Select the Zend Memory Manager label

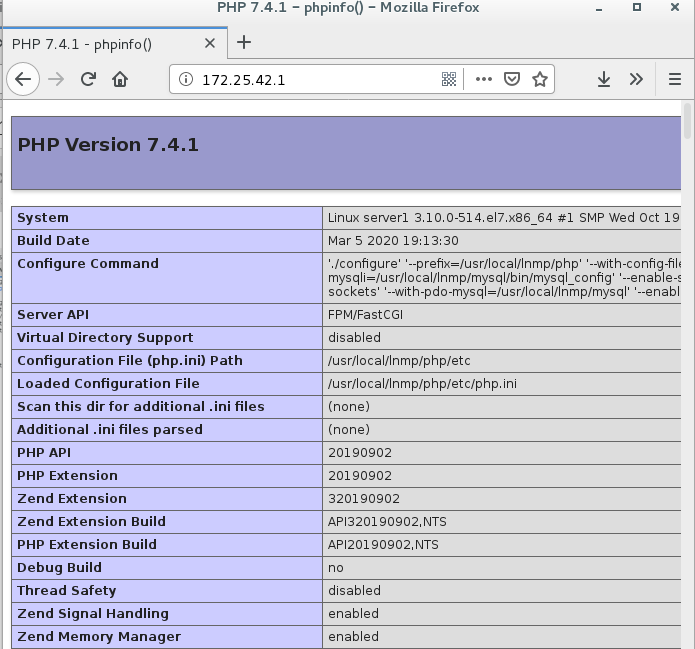(x=99, y=637)
